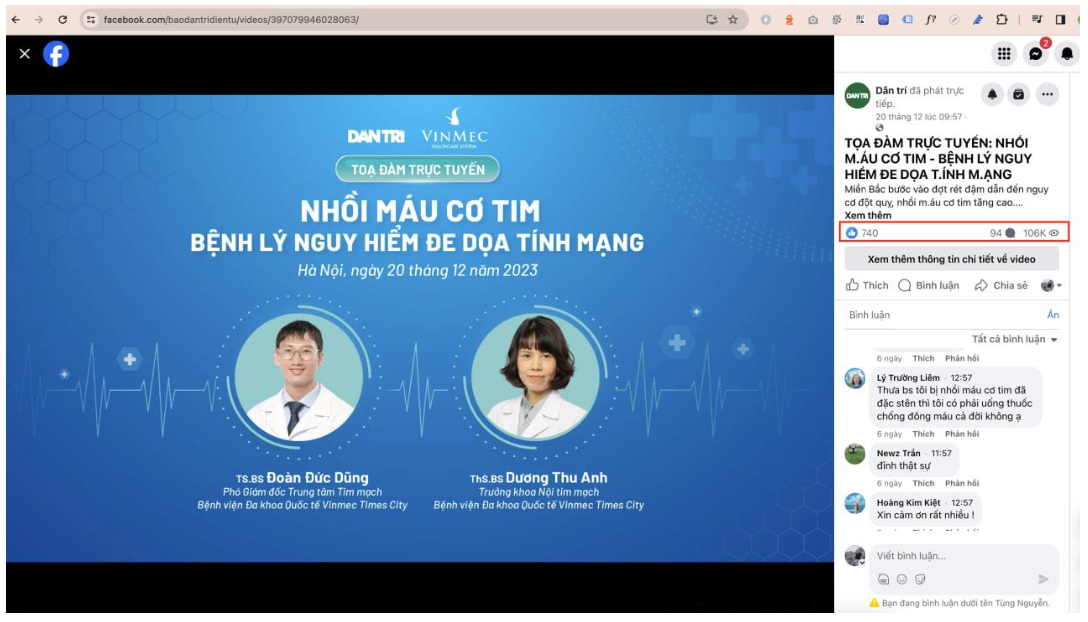This screenshot has height=622, width=1088.
Task: Toggle live video notifications bell for post
Action: (x=992, y=94)
